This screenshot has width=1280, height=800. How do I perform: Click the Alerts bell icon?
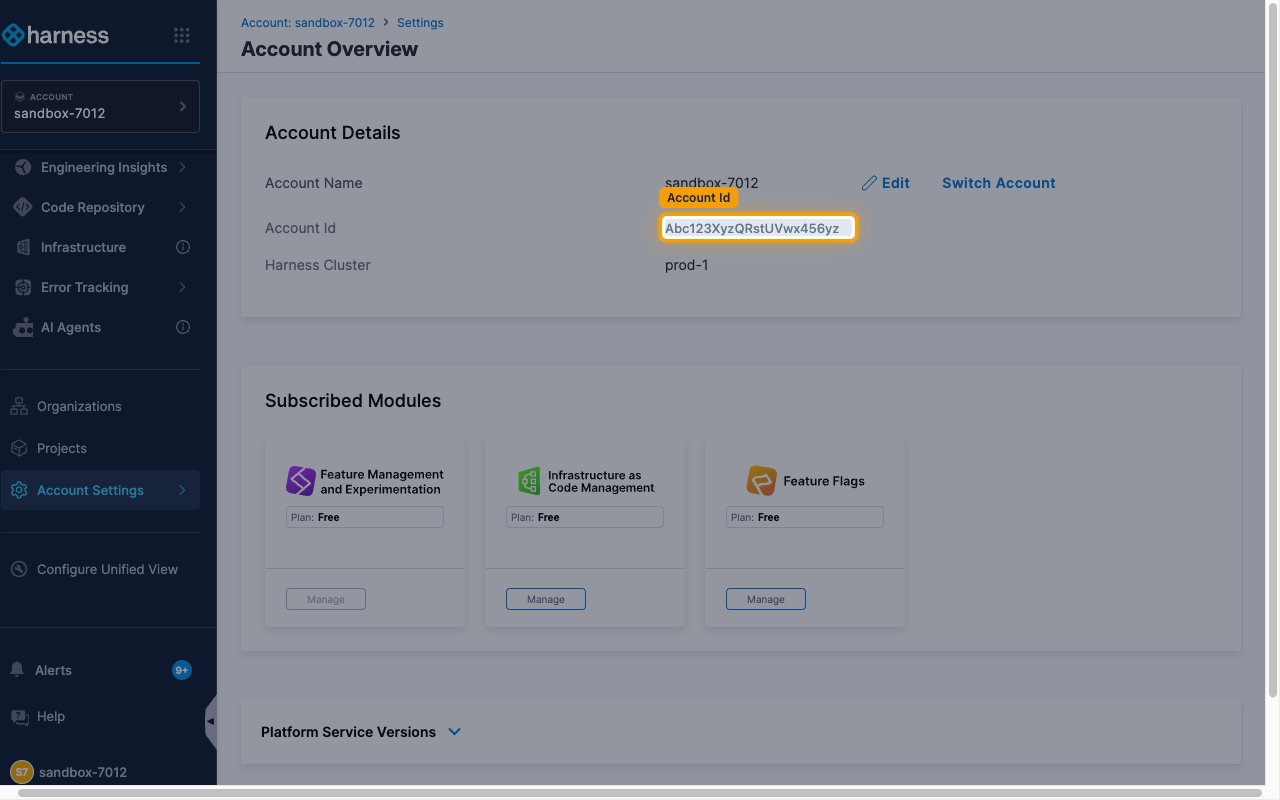pyautogui.click(x=17, y=670)
